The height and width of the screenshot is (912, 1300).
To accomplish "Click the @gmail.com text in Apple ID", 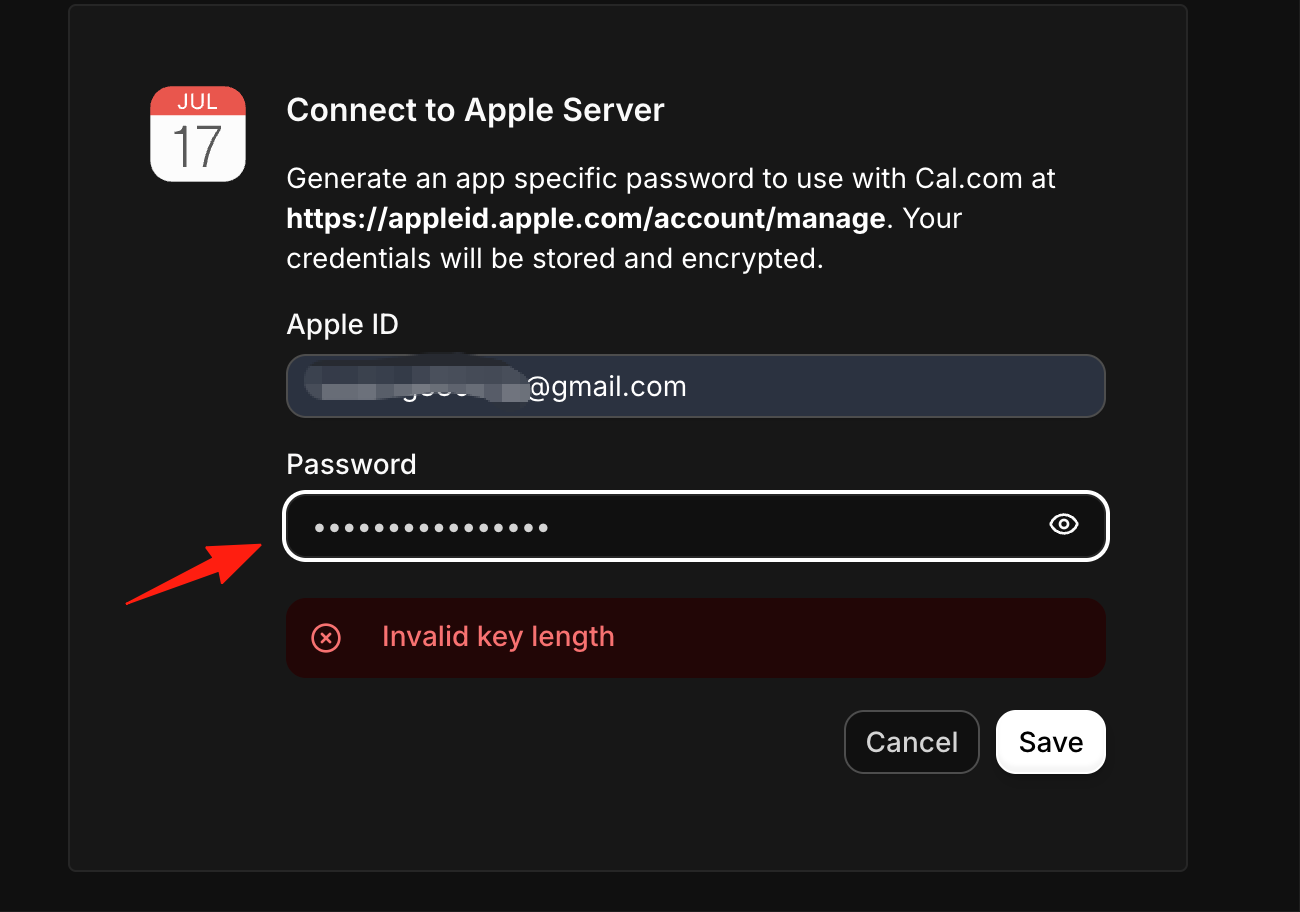I will click(x=607, y=387).
